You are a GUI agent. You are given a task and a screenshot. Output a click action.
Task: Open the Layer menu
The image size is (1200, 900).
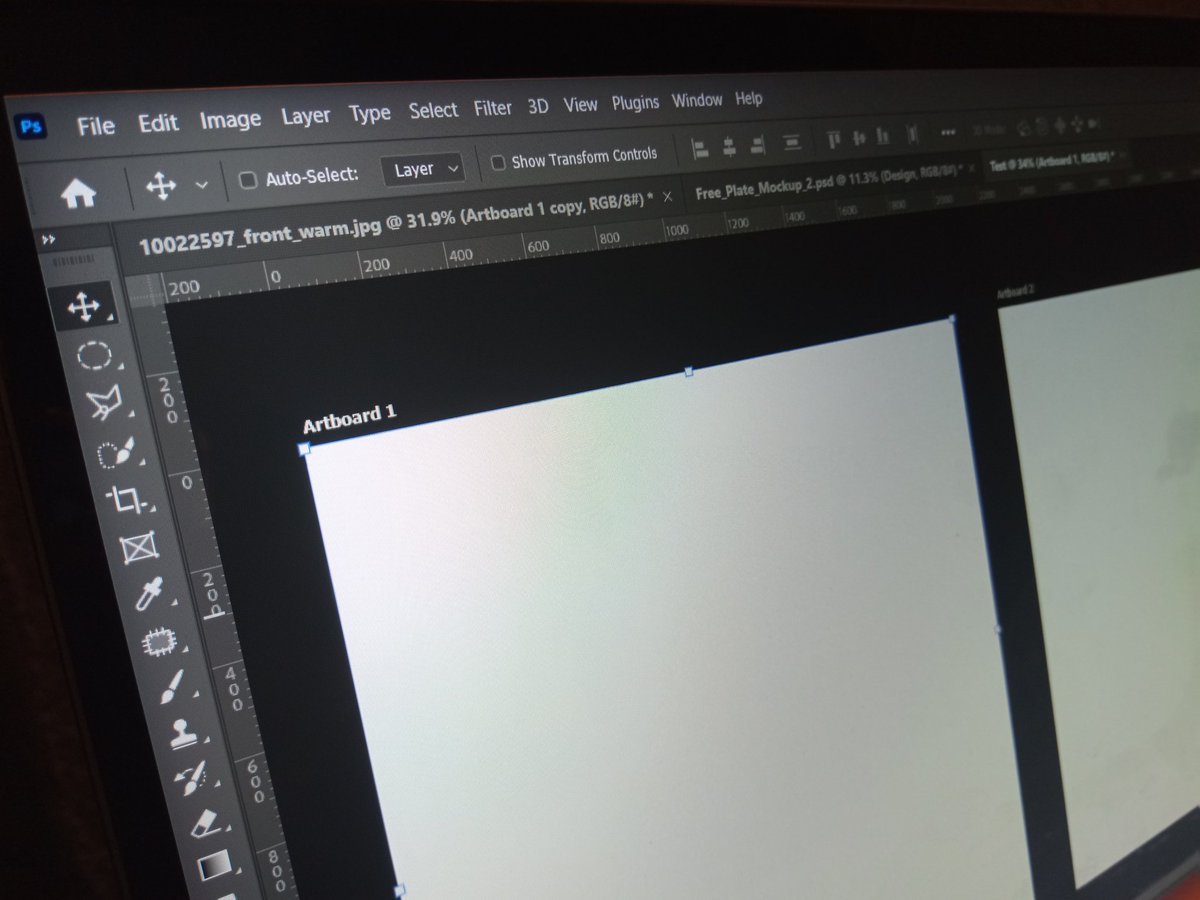pos(306,116)
